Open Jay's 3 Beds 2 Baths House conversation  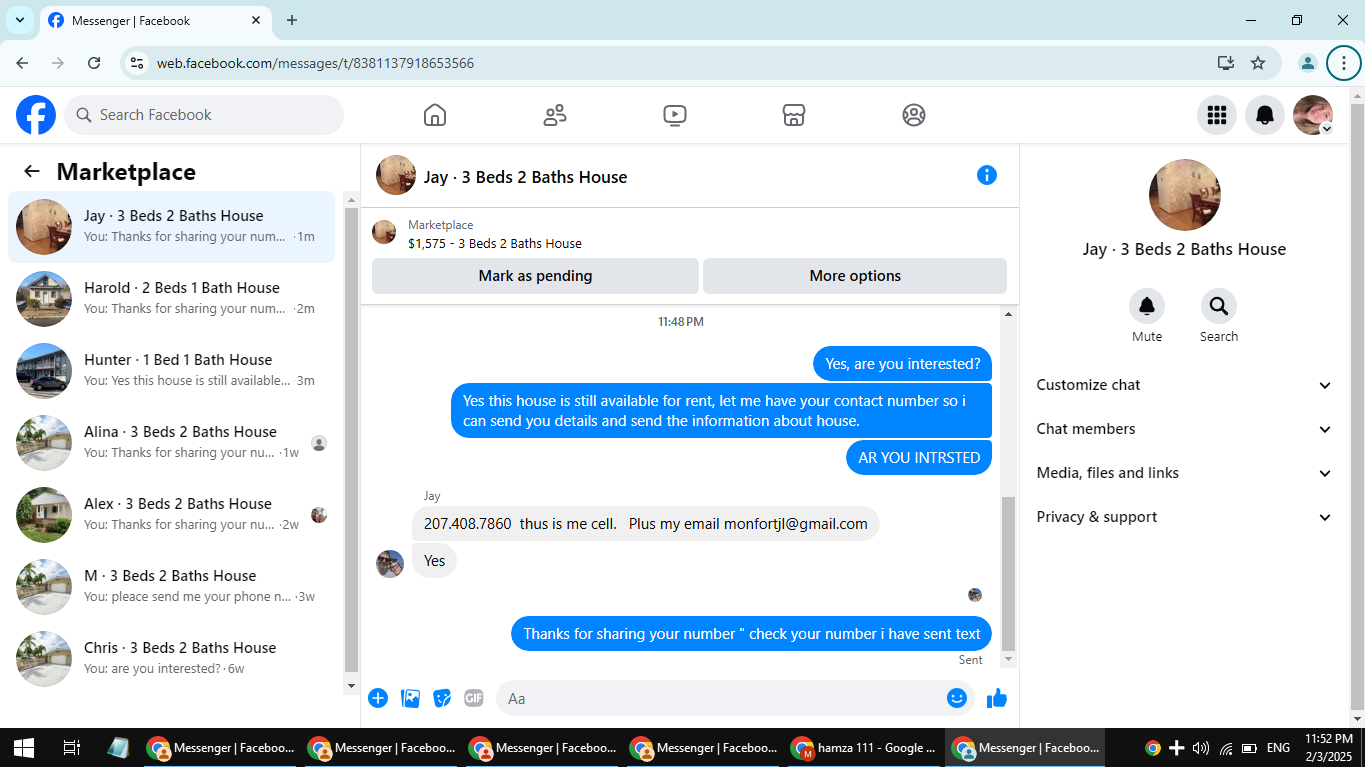tap(171, 227)
